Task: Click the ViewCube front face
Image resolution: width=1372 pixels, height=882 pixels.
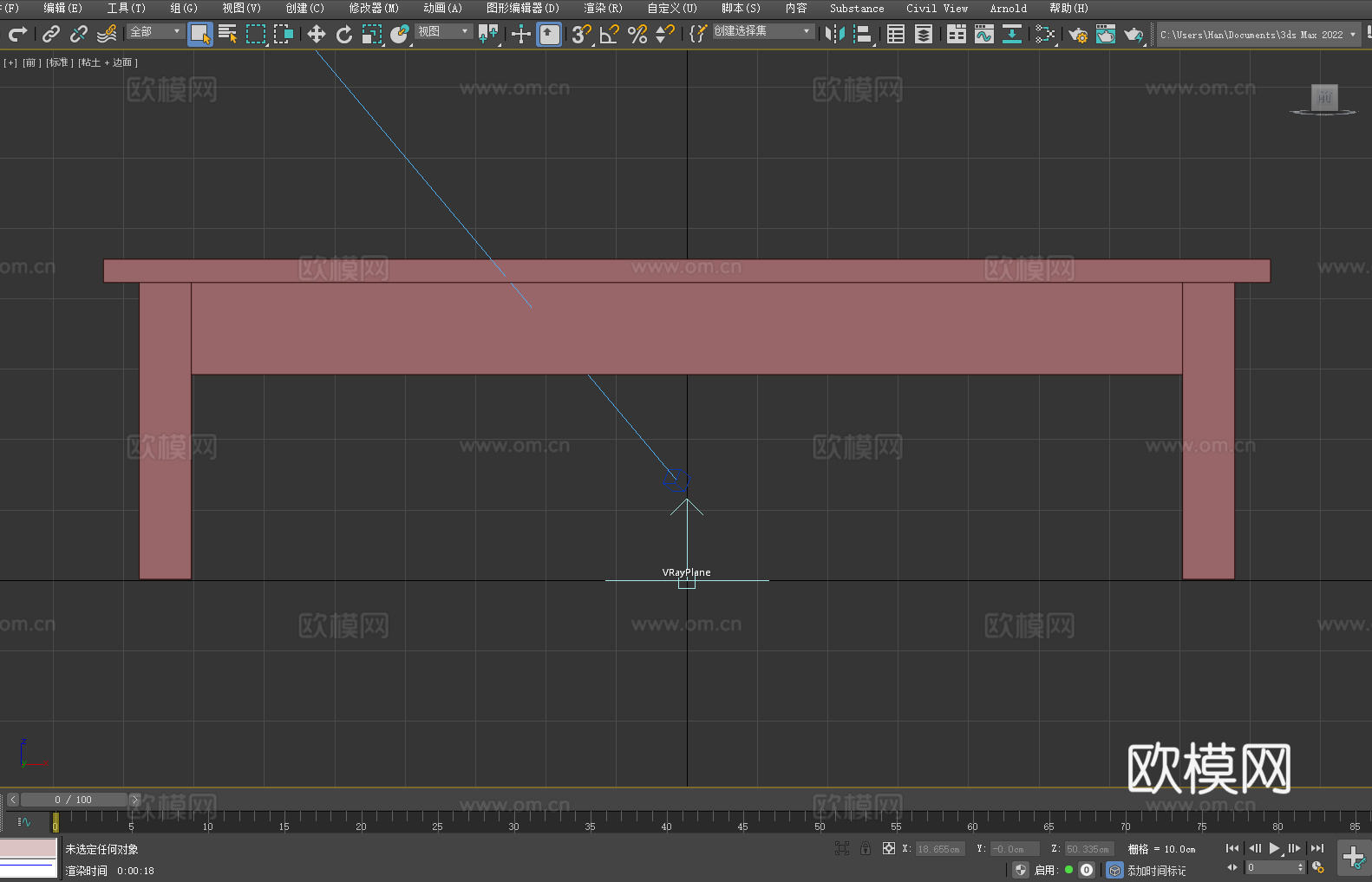Action: point(1324,97)
